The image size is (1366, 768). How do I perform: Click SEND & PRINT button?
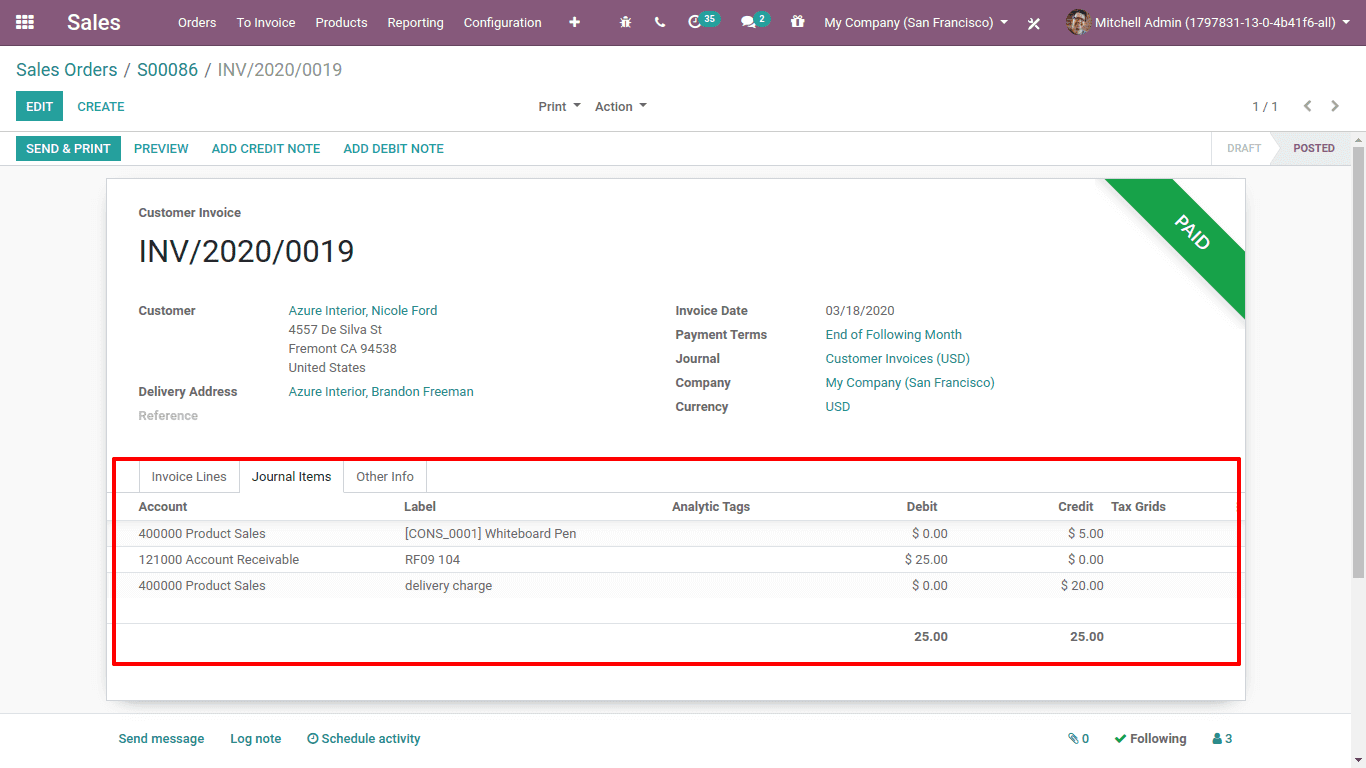[68, 149]
